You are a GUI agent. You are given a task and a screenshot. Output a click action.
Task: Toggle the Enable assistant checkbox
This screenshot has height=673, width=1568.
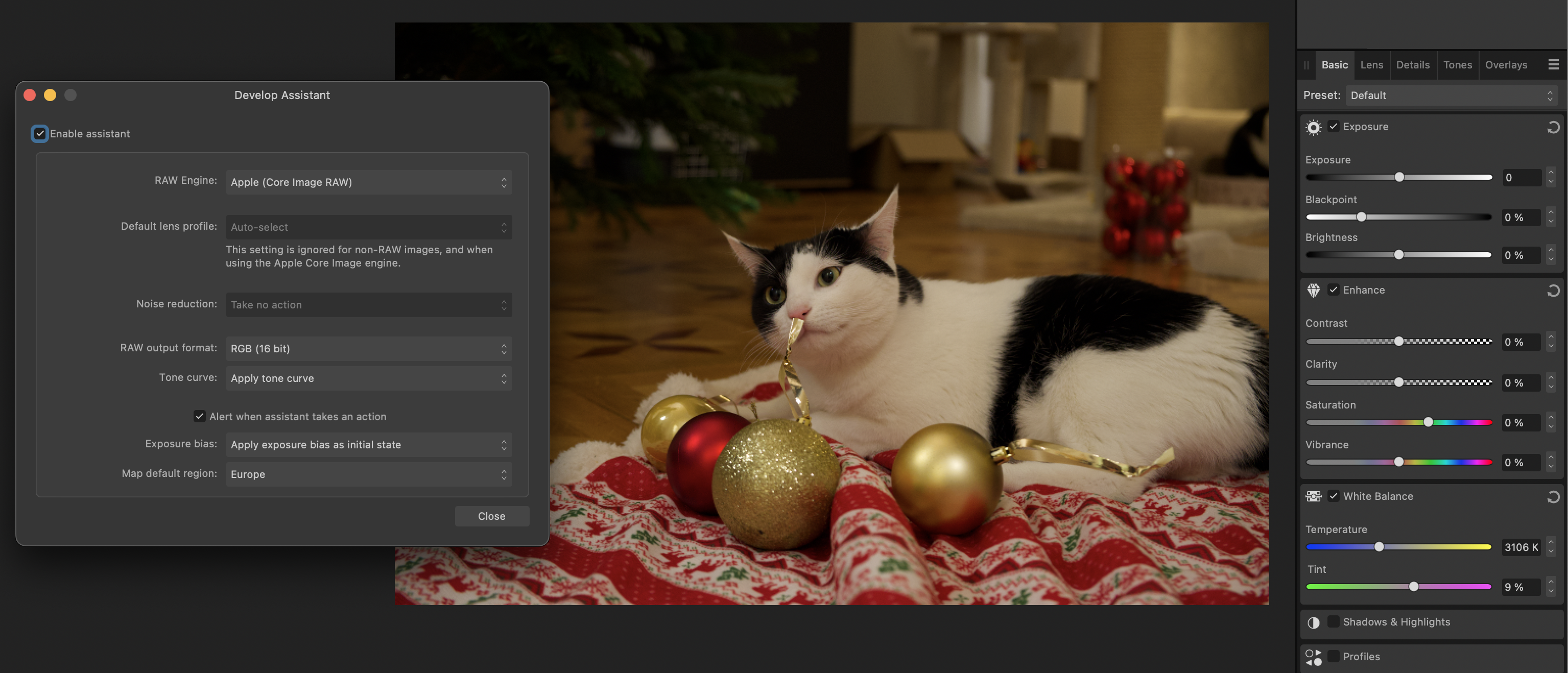[x=39, y=133]
